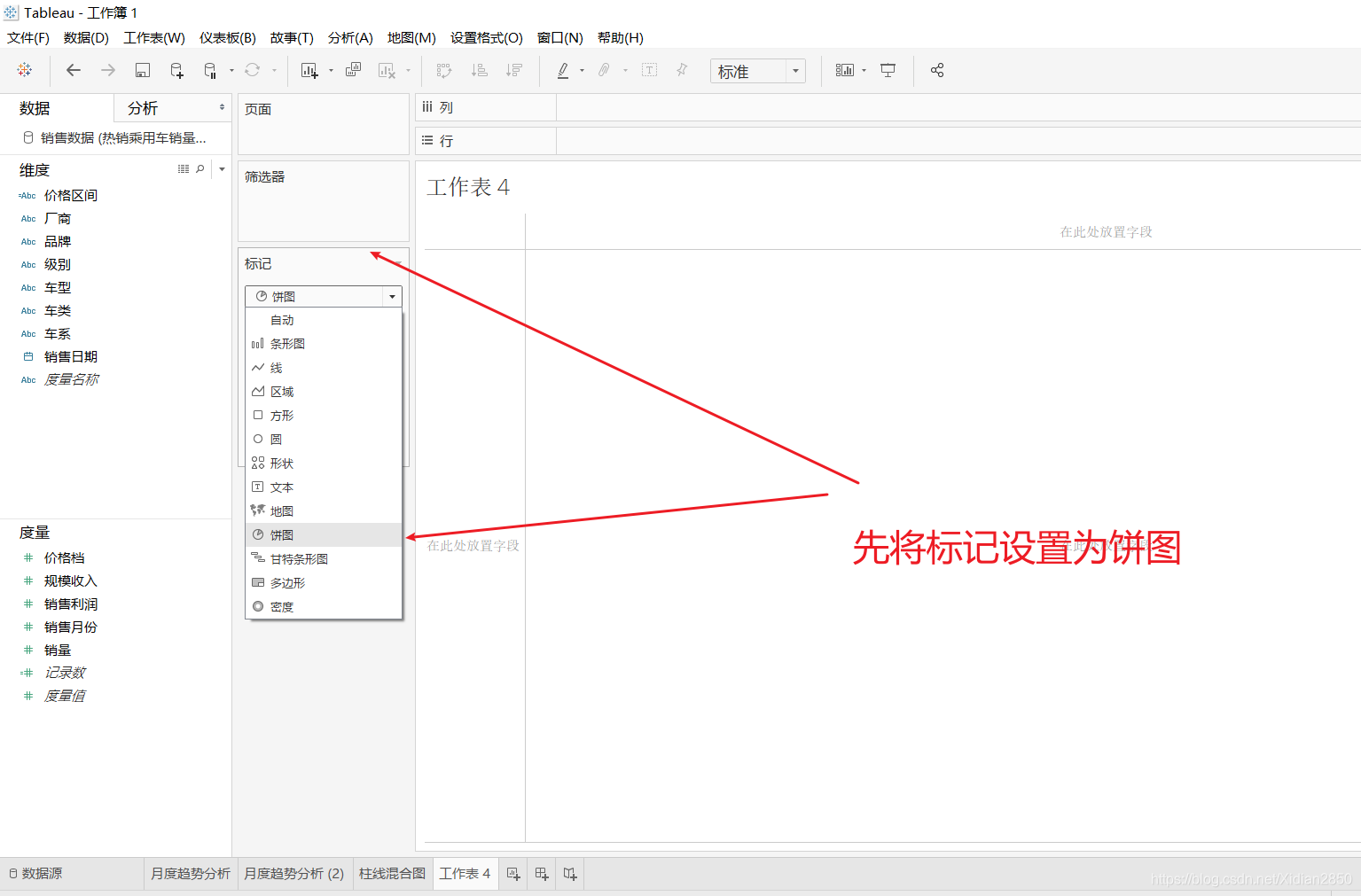
Task: Open the 文件(F) menu
Action: point(28,38)
